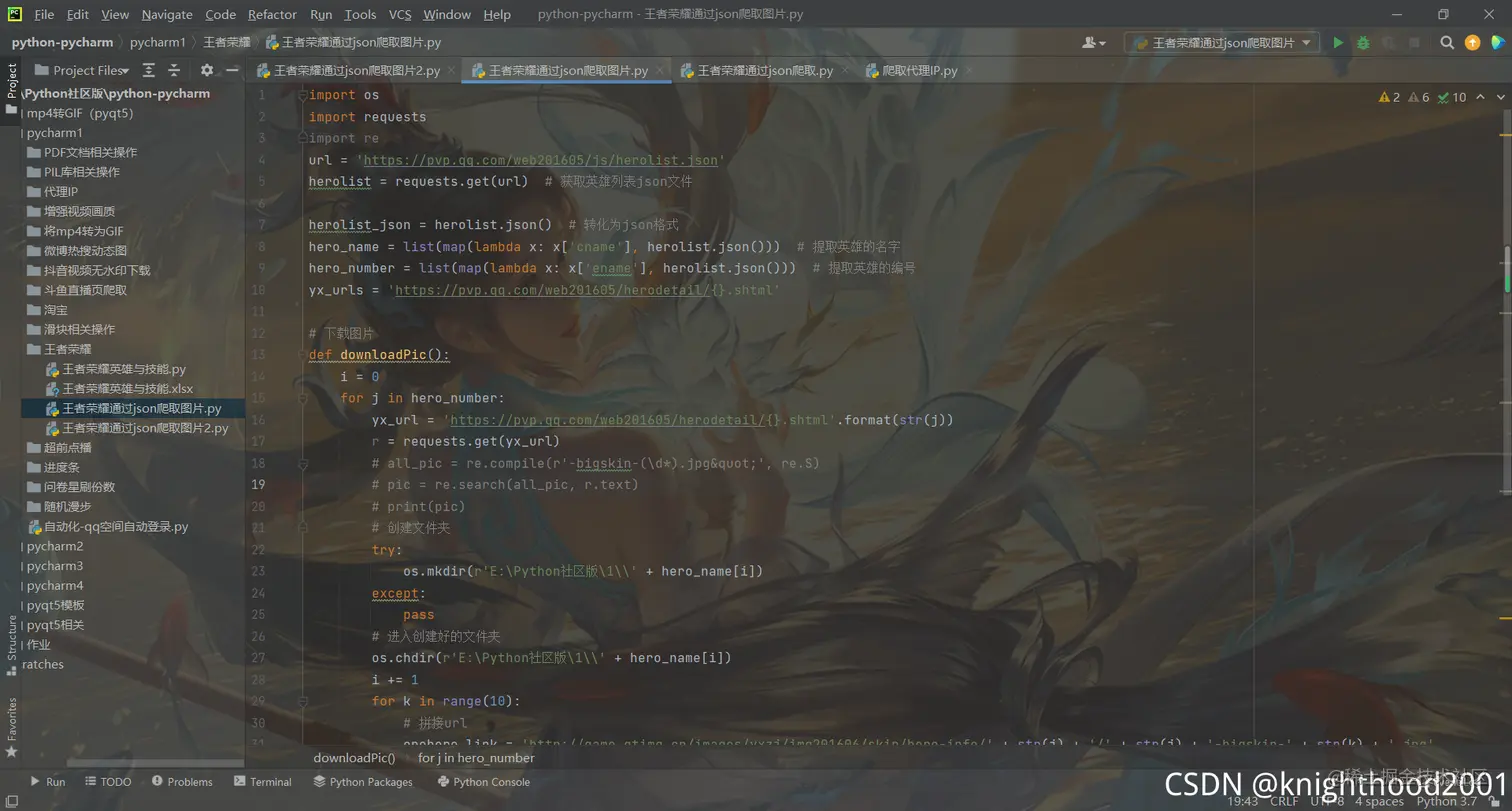Image resolution: width=1512 pixels, height=811 pixels.
Task: Open the Favorites vertical tool window tab
Action: [x=11, y=727]
